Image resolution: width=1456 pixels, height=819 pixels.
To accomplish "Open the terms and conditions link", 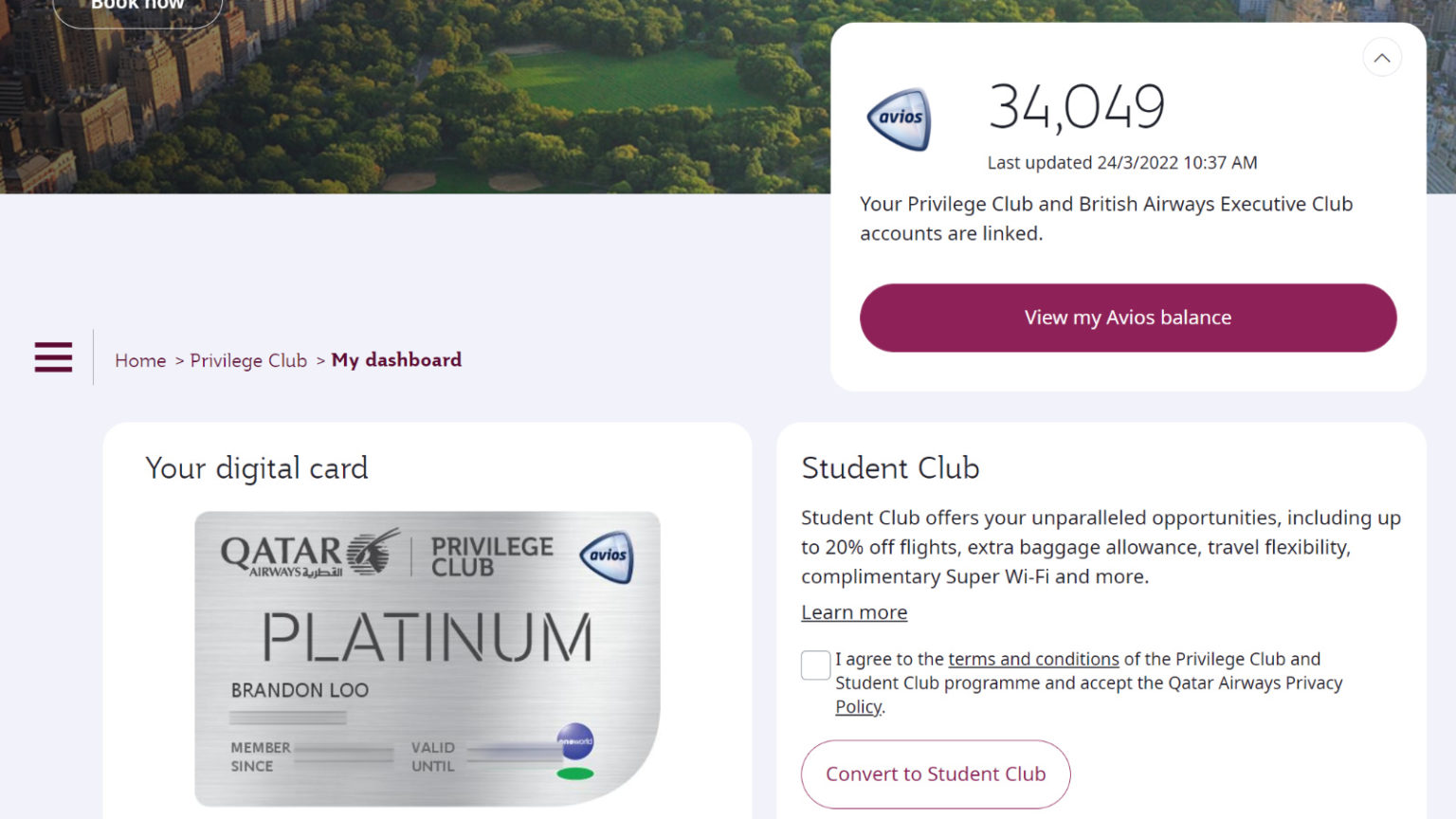I will (x=1033, y=659).
